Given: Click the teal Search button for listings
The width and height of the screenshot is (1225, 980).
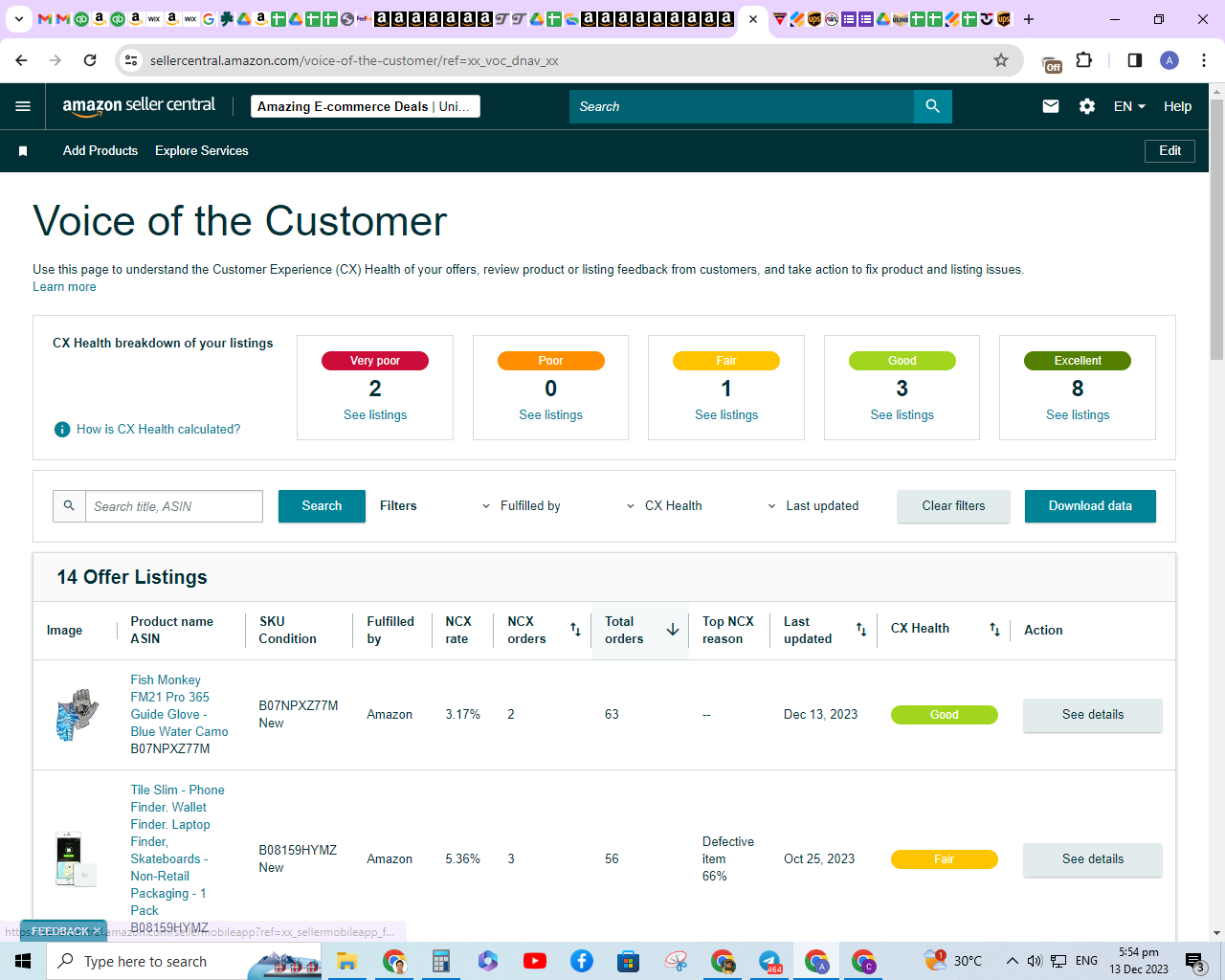Looking at the screenshot, I should point(322,506).
